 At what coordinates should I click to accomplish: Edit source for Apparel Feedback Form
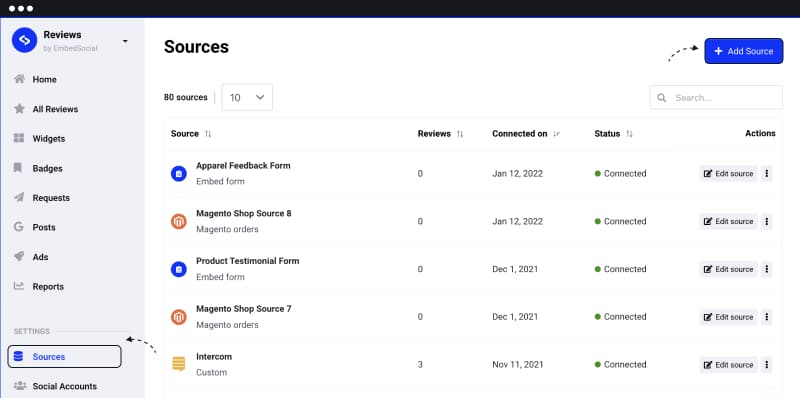tap(728, 173)
